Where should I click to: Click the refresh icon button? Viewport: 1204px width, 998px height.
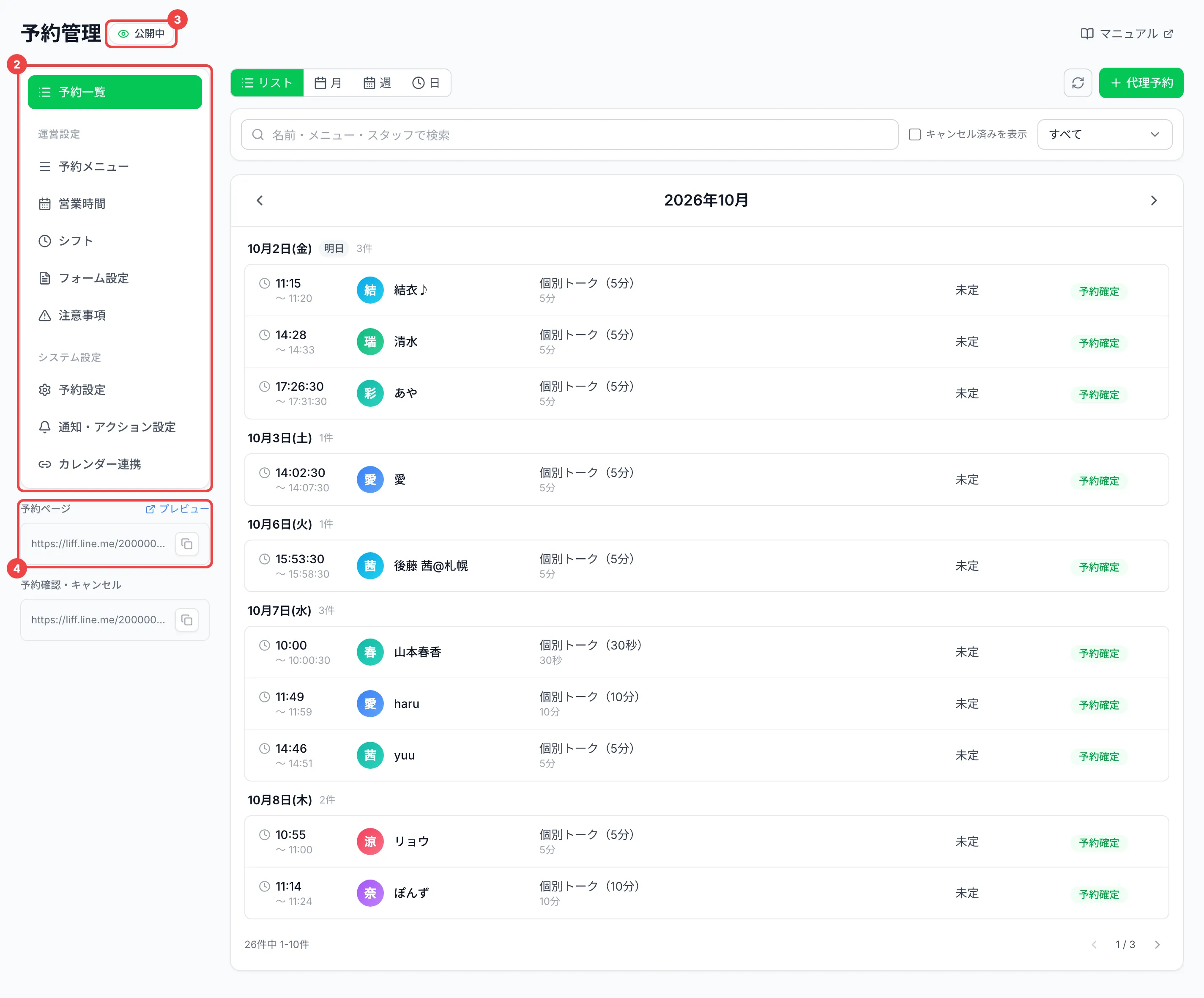[1077, 83]
